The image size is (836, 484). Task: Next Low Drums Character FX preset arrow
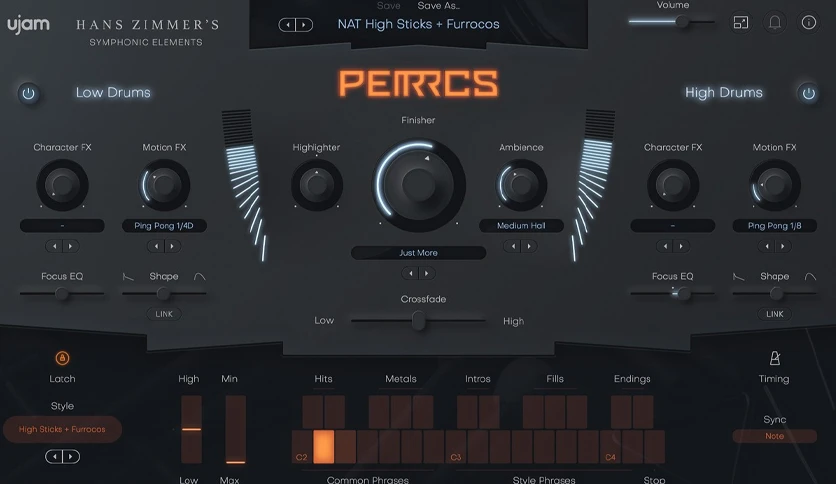coord(70,246)
